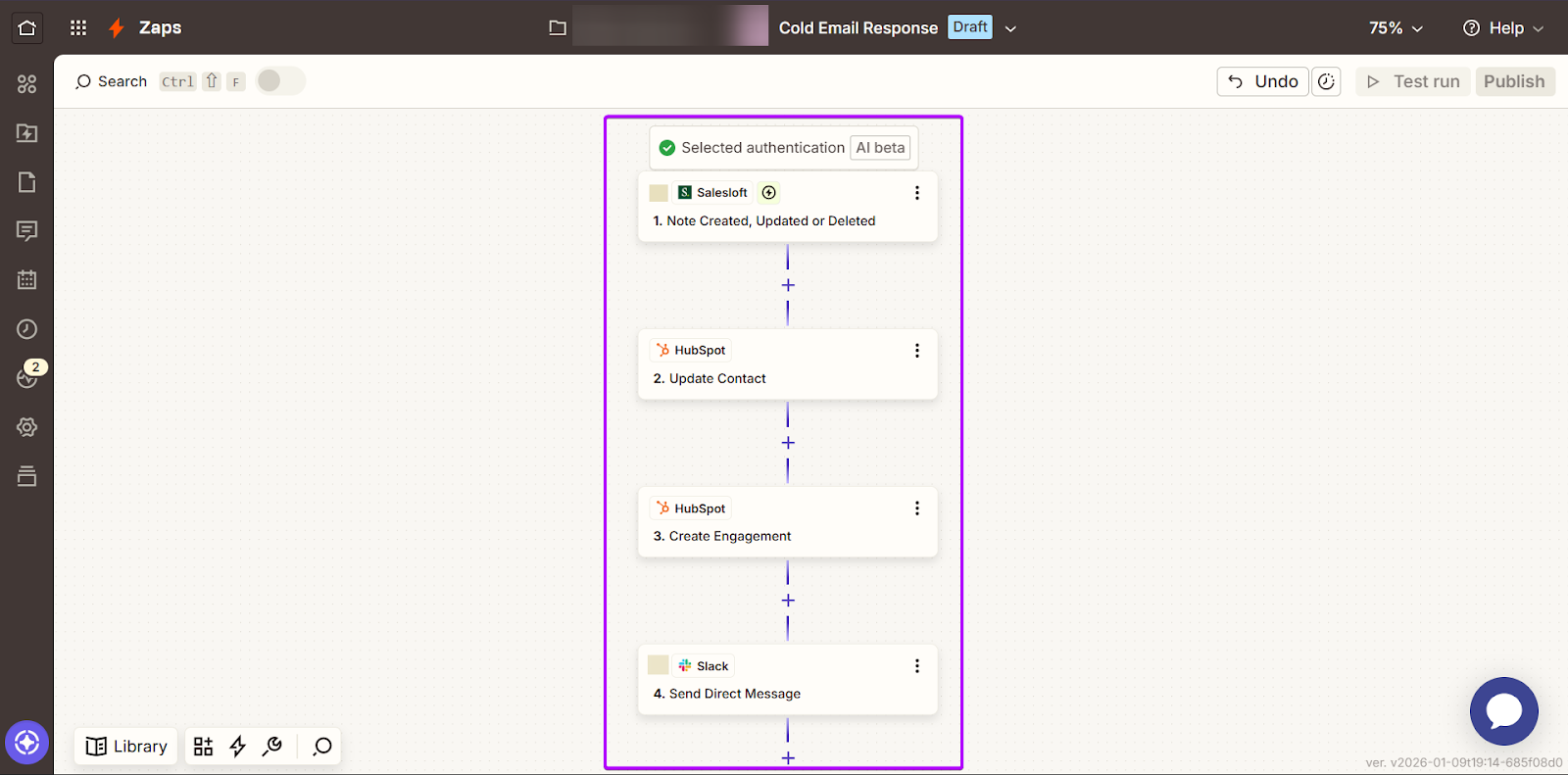The image size is (1568, 775).
Task: Open the Library panel
Action: pyautogui.click(x=126, y=747)
